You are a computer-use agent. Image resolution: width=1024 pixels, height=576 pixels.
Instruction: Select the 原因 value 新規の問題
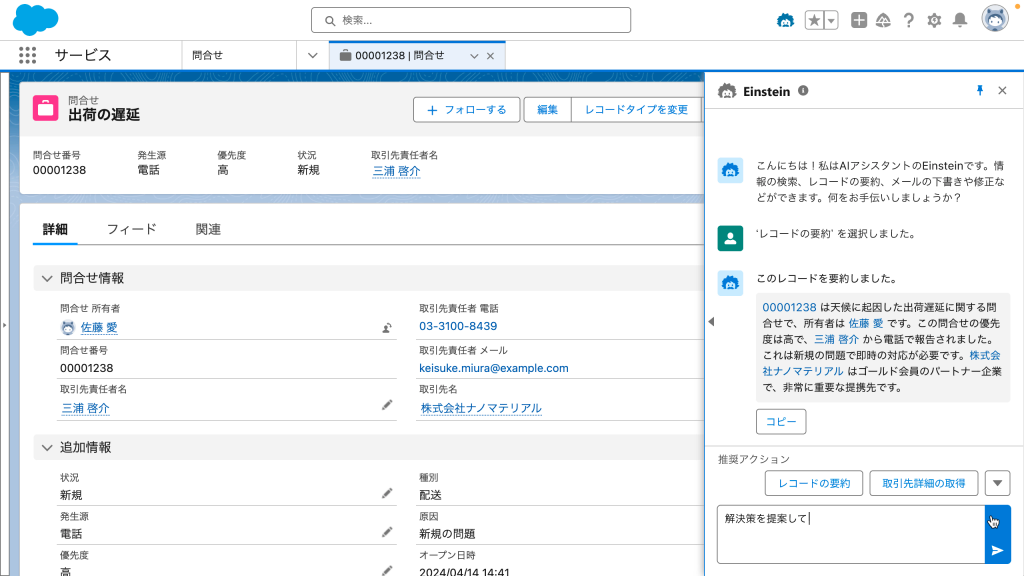click(447, 534)
